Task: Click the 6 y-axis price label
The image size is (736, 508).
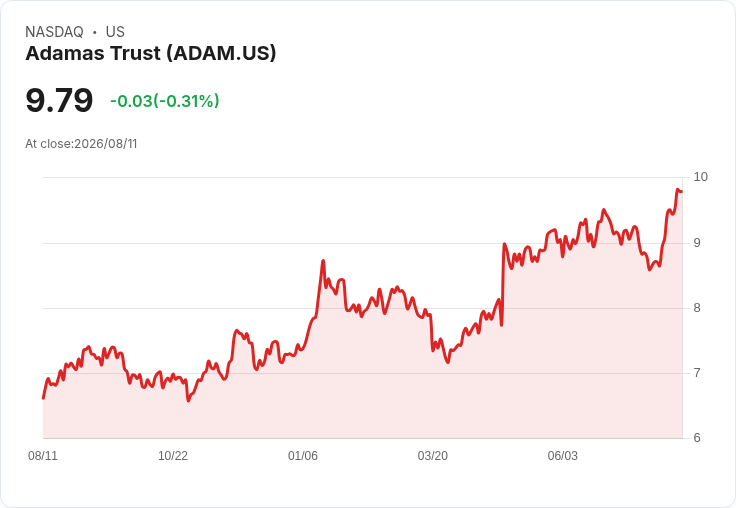Action: [x=697, y=438]
